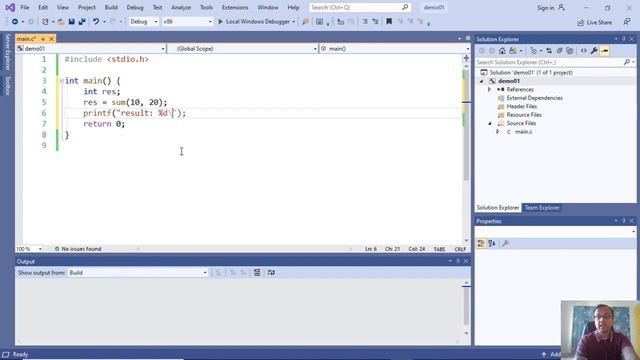Open the demo01 project navigation dropdown
The image size is (640, 360).
coord(91,49)
